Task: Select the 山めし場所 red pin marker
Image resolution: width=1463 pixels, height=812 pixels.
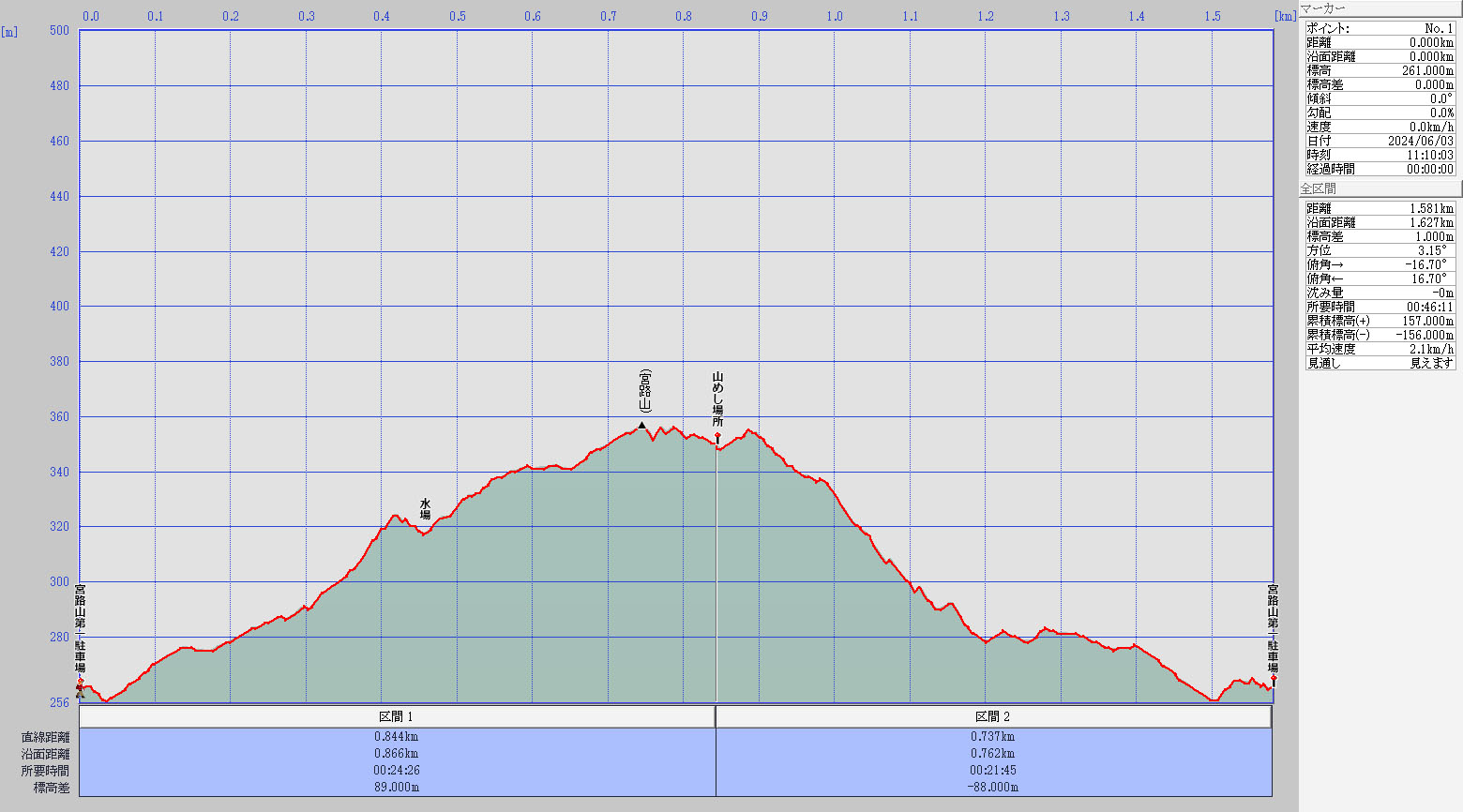Action: tap(717, 436)
